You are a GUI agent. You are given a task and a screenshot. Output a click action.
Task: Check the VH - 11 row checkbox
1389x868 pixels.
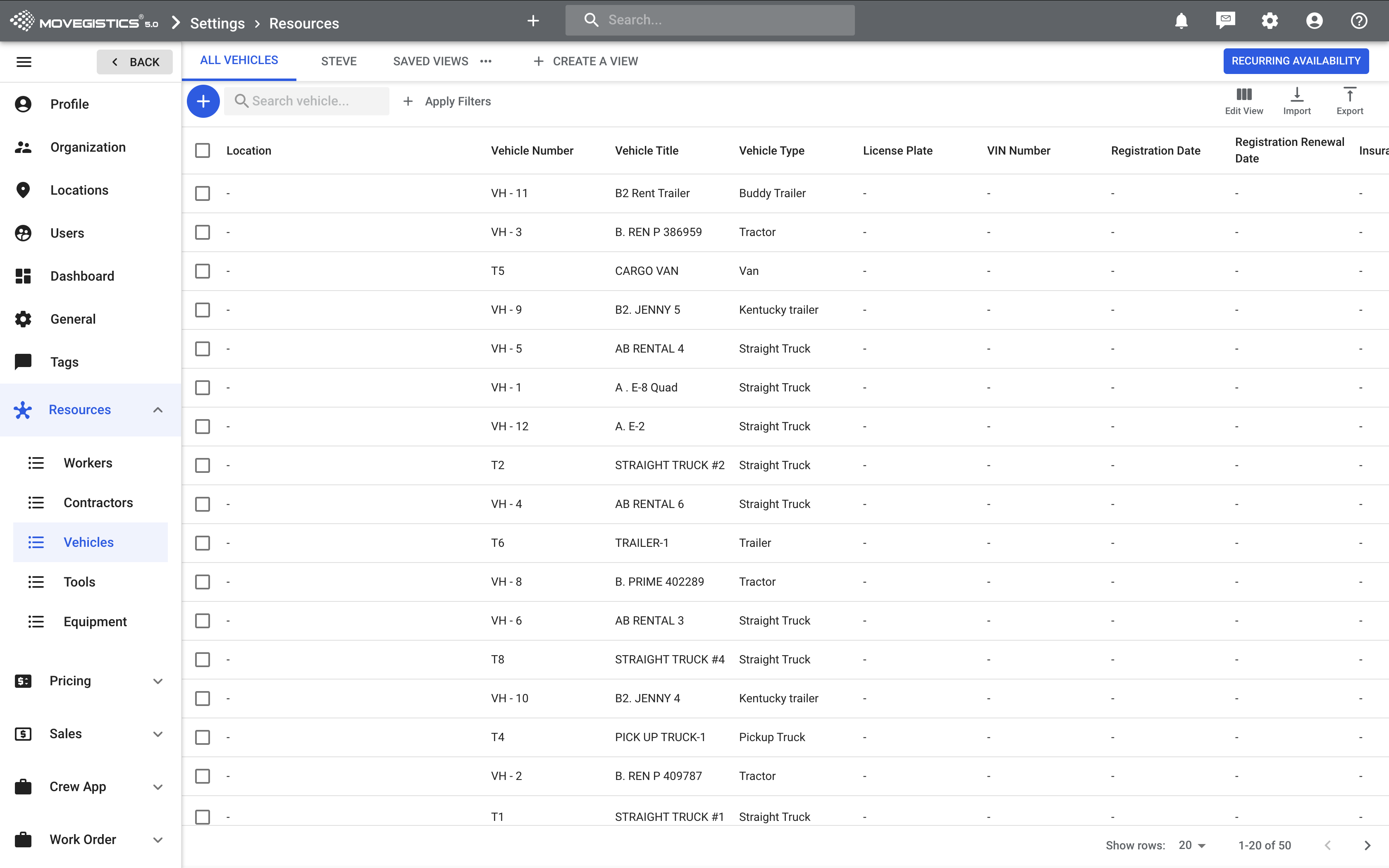[x=203, y=193]
